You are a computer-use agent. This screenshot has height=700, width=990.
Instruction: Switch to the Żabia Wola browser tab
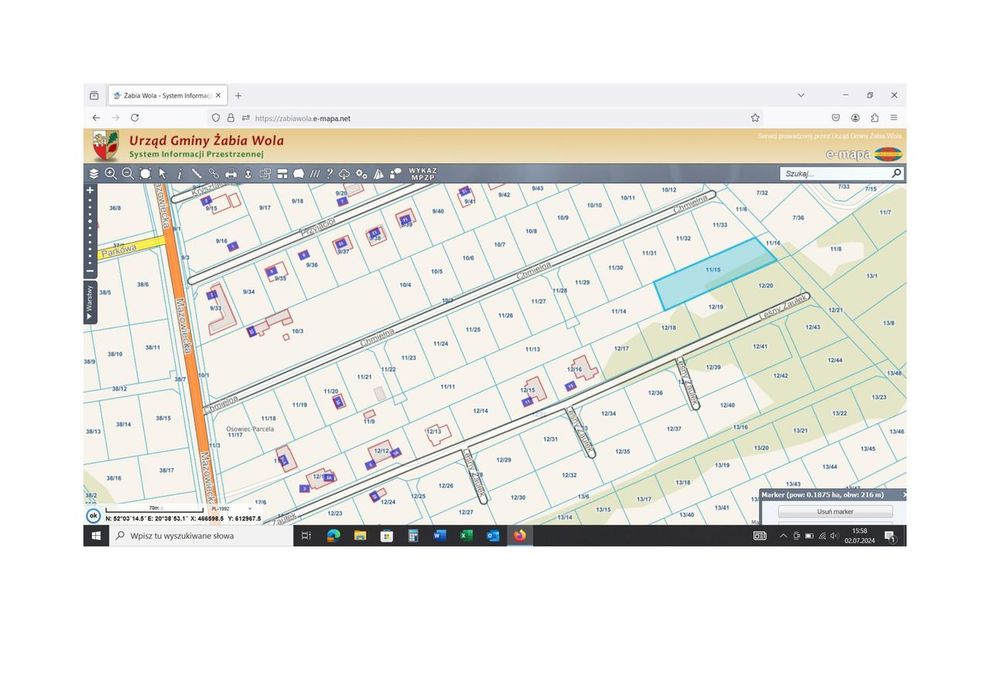pyautogui.click(x=167, y=95)
